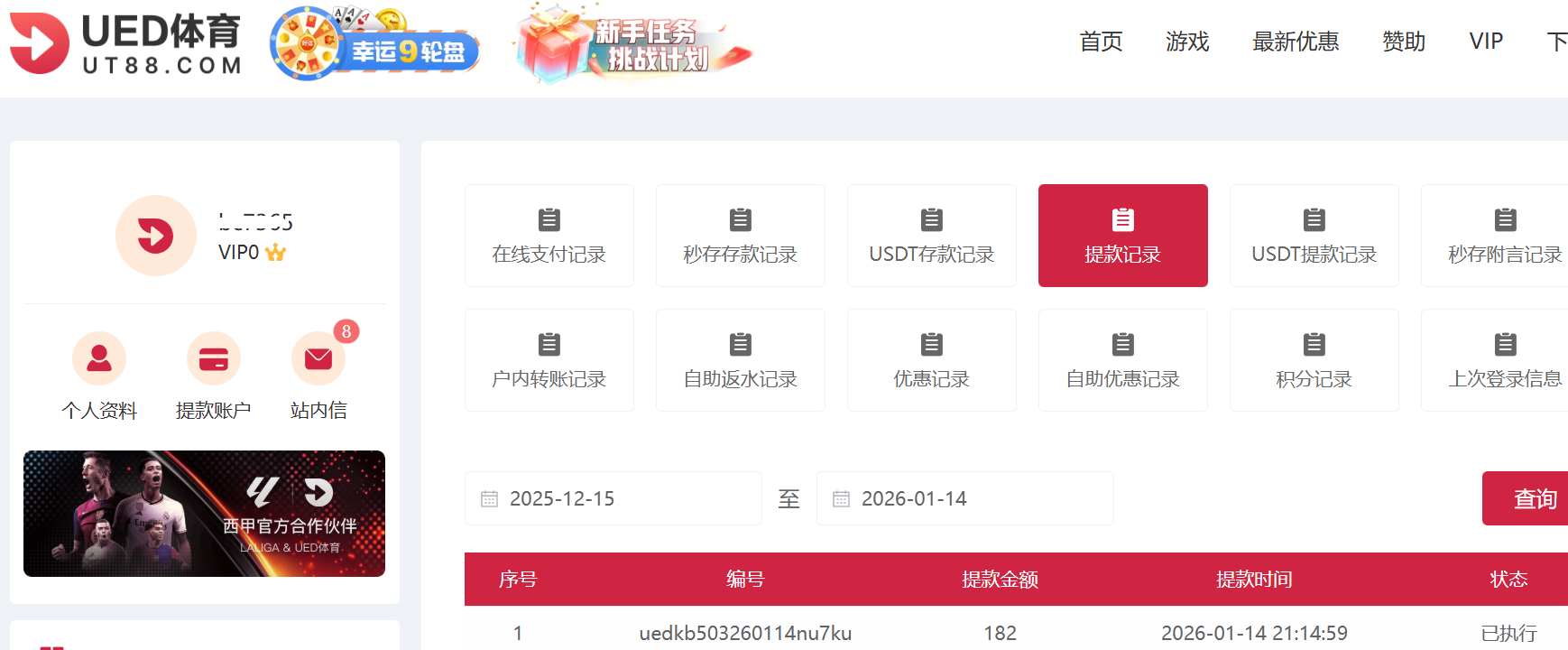Select the USDT提款记录 label

[1314, 255]
